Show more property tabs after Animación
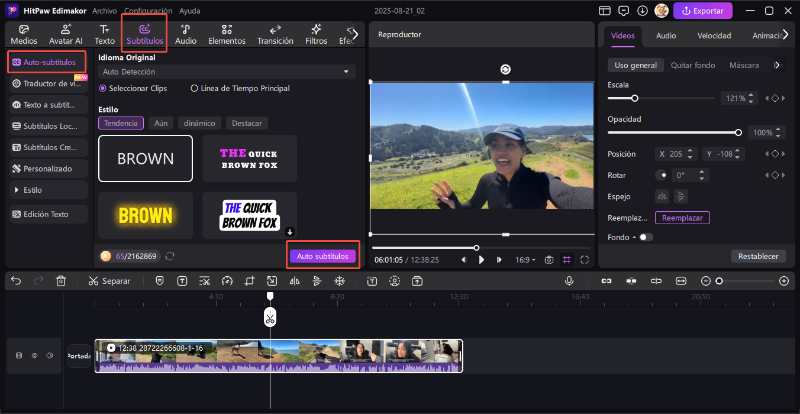 (x=786, y=34)
